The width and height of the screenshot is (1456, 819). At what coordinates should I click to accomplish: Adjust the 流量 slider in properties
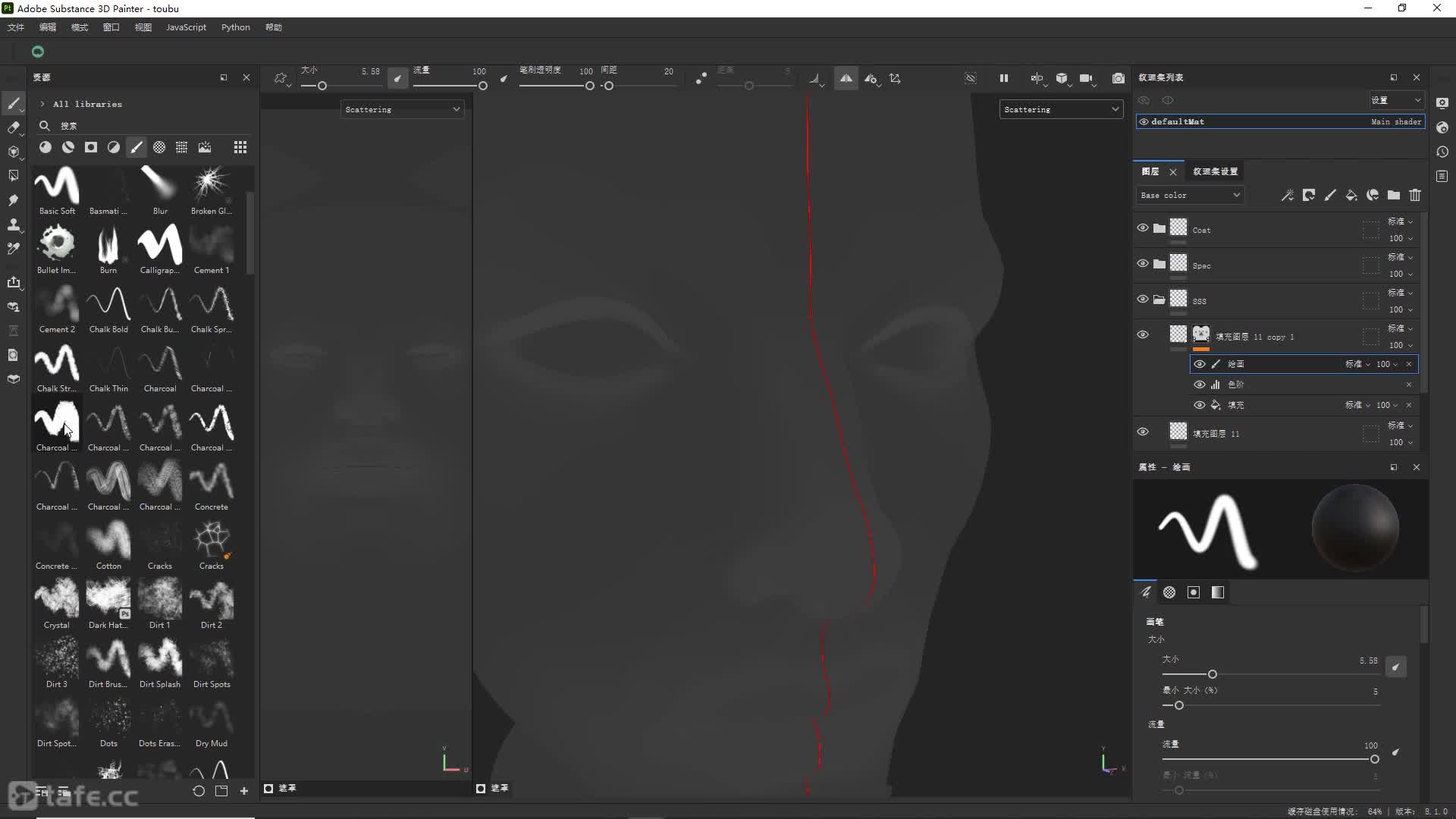[x=1374, y=759]
